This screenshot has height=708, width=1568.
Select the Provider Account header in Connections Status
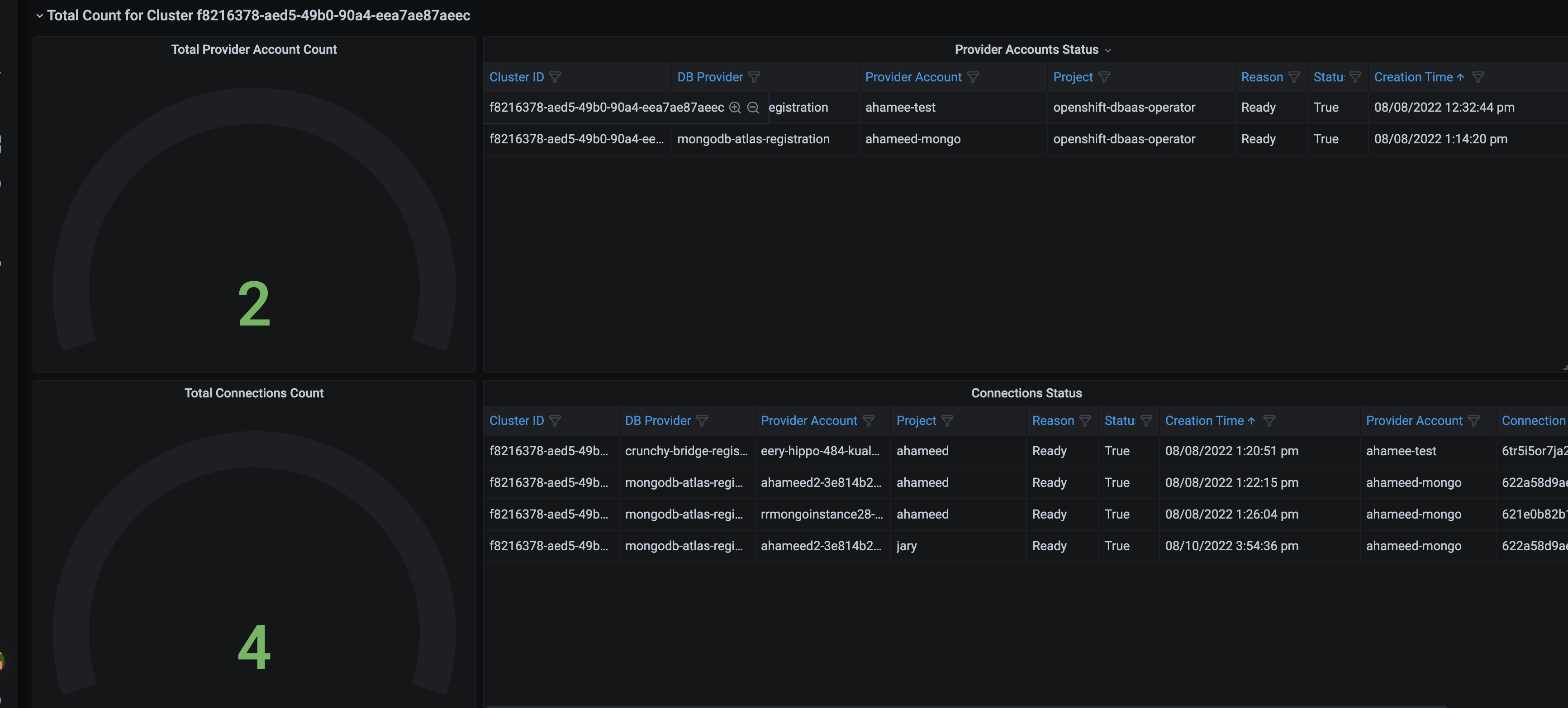pos(808,420)
